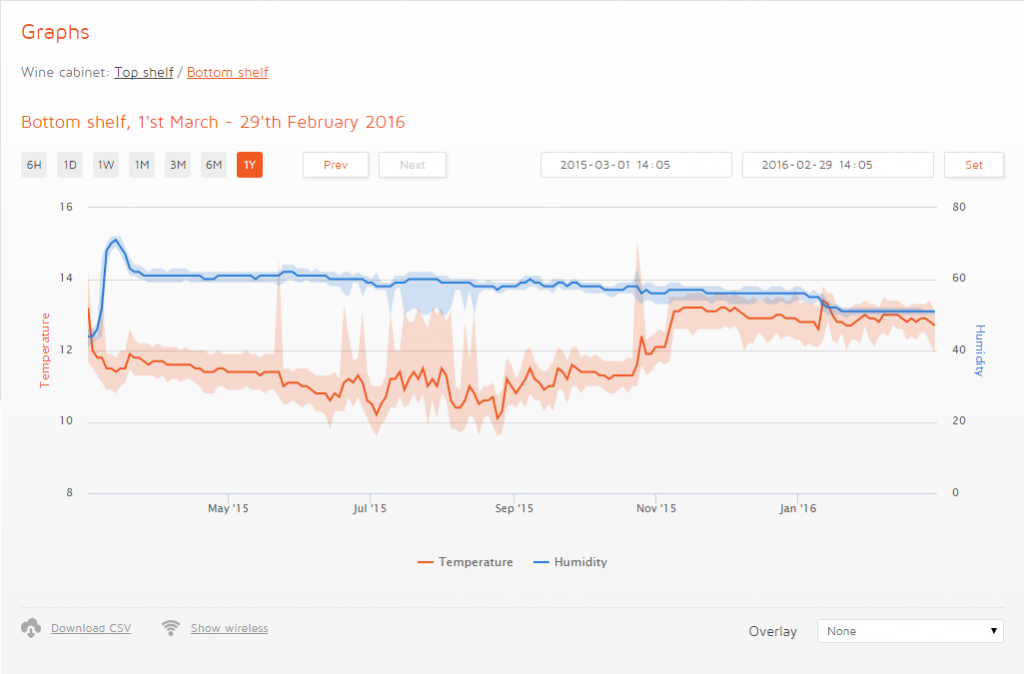Click the vertical Humidity axis title
The width and height of the screenshot is (1024, 674).
pos(980,351)
